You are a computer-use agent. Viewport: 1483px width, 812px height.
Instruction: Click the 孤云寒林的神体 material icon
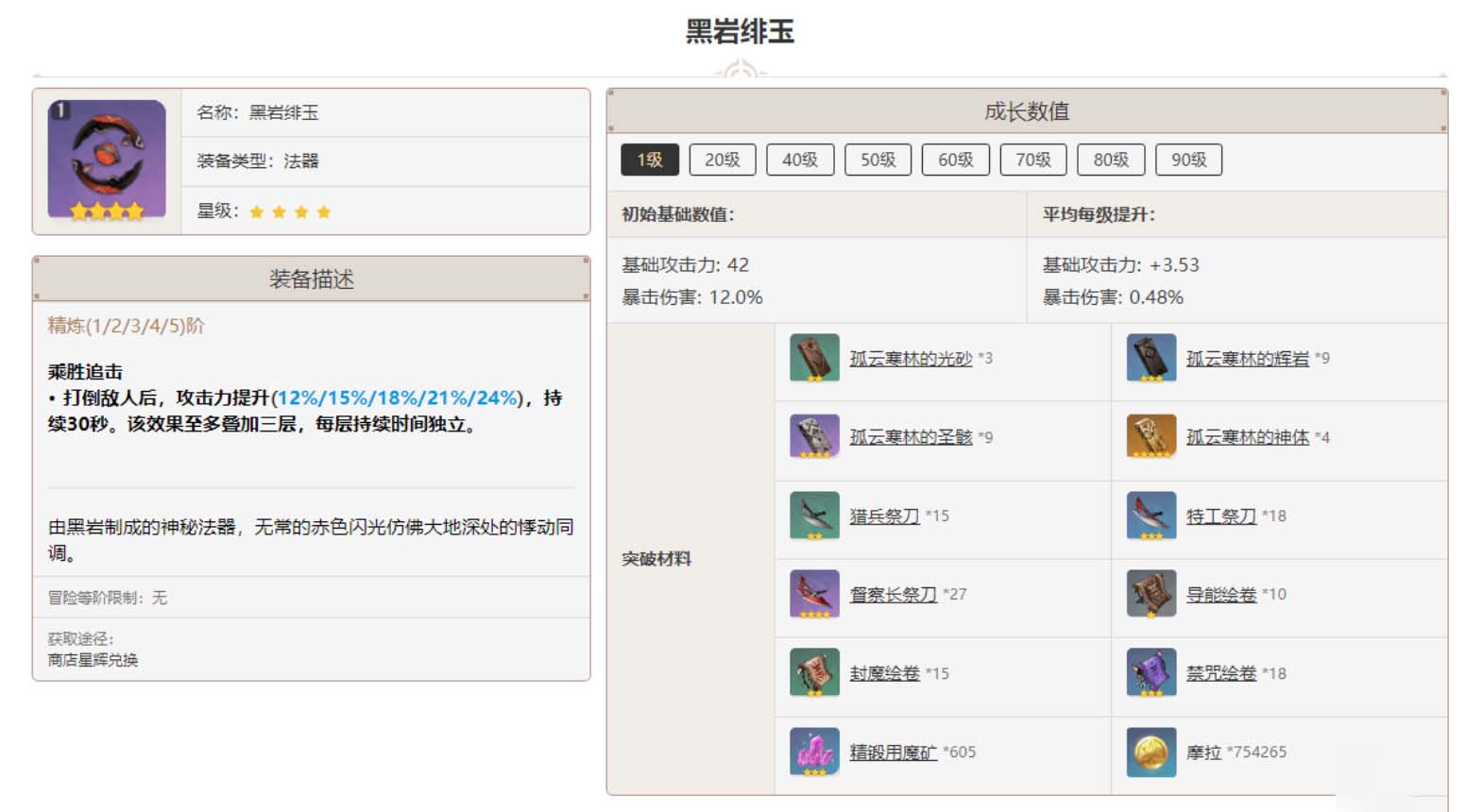click(x=1151, y=437)
